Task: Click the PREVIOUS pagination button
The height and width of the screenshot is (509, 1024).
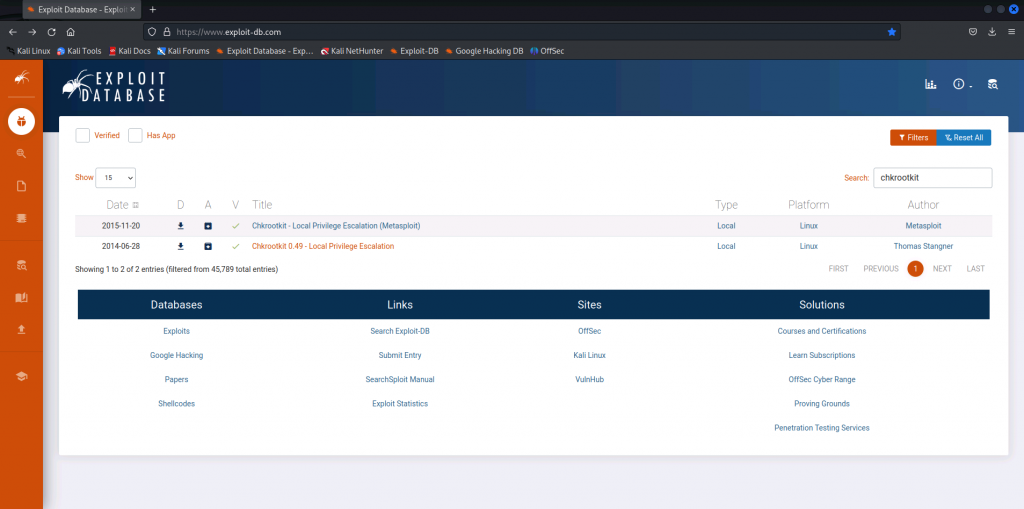Action: click(x=880, y=269)
